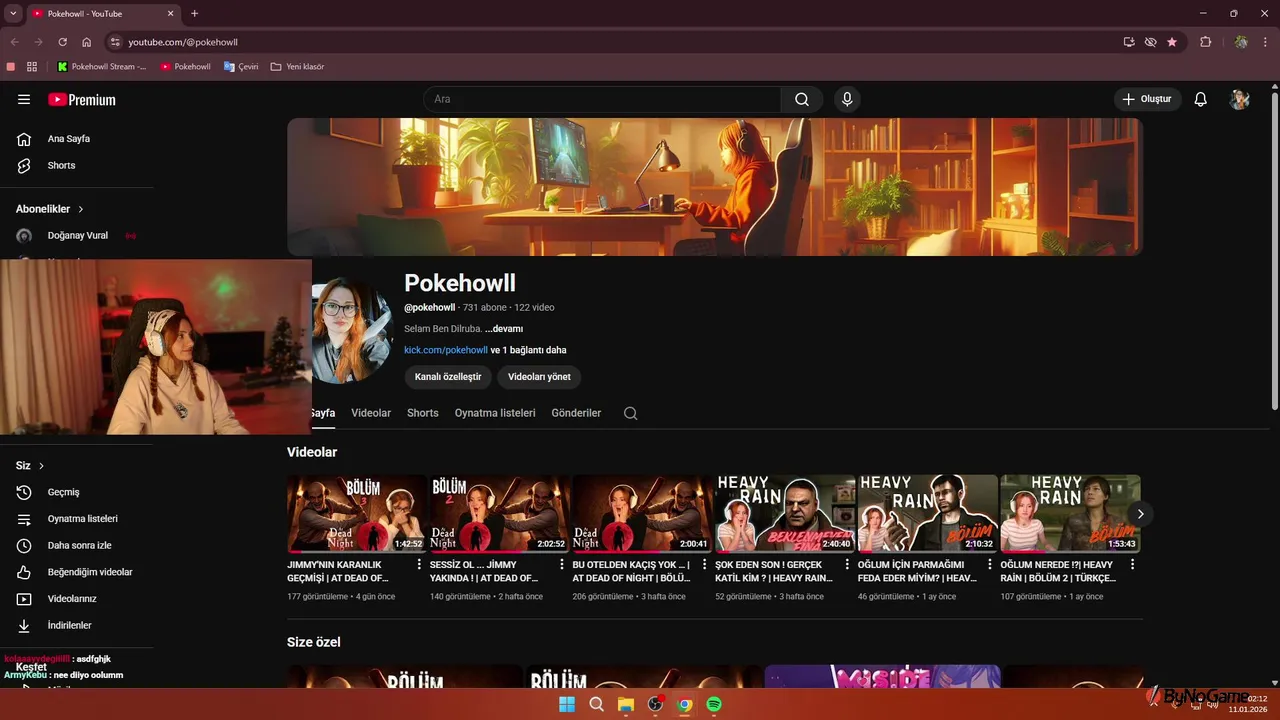This screenshot has height=720, width=1280.
Task: Click the search magnifier button
Action: (802, 99)
